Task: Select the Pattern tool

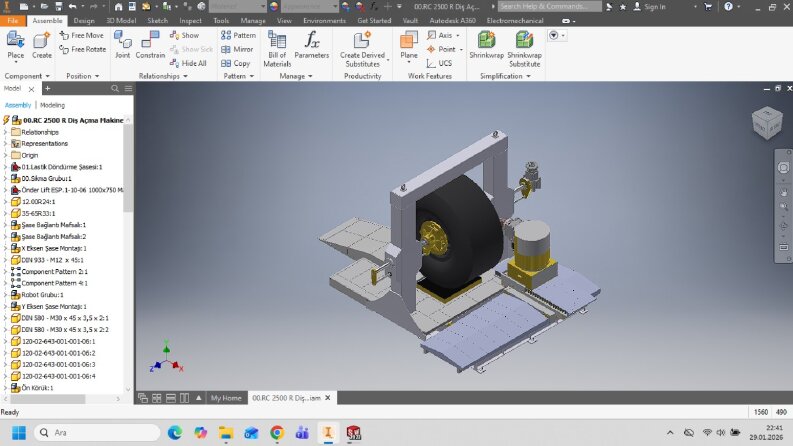Action: (238, 35)
